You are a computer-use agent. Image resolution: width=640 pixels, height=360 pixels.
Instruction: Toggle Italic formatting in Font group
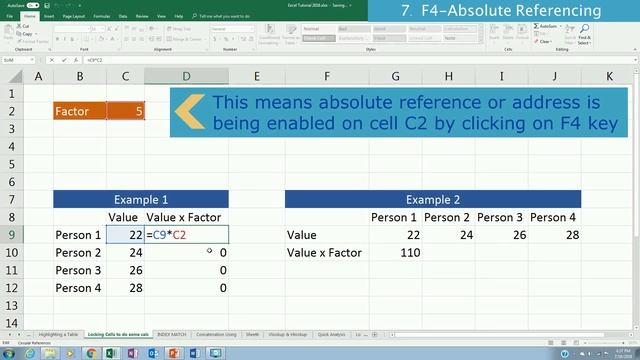(x=64, y=39)
